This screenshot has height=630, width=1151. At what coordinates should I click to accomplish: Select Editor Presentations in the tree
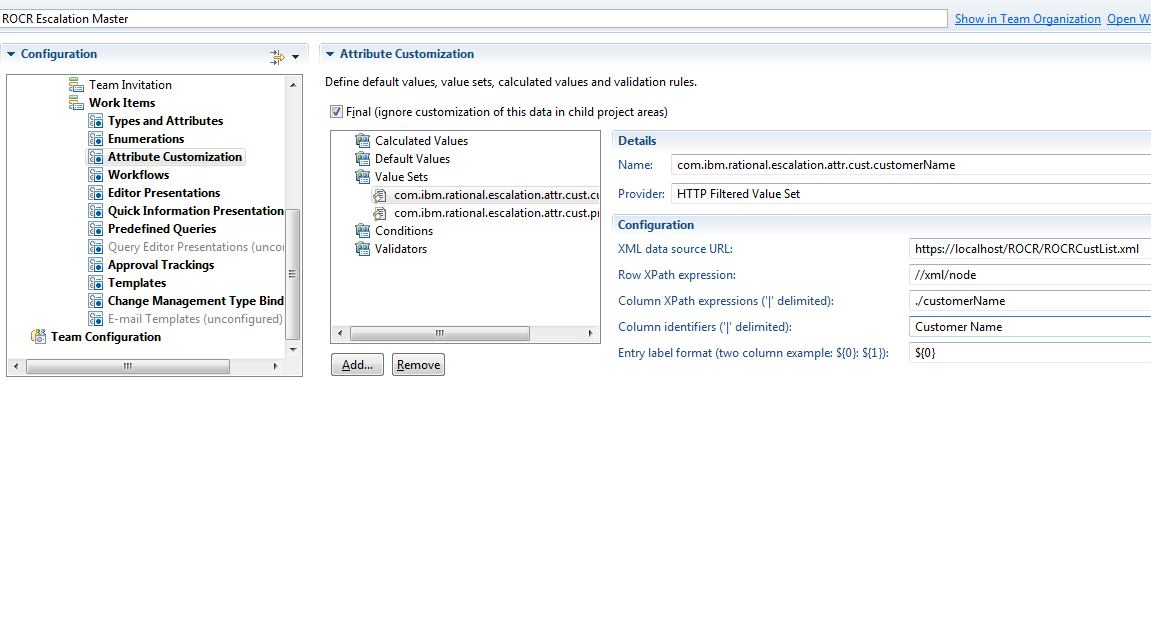pyautogui.click(x=164, y=193)
